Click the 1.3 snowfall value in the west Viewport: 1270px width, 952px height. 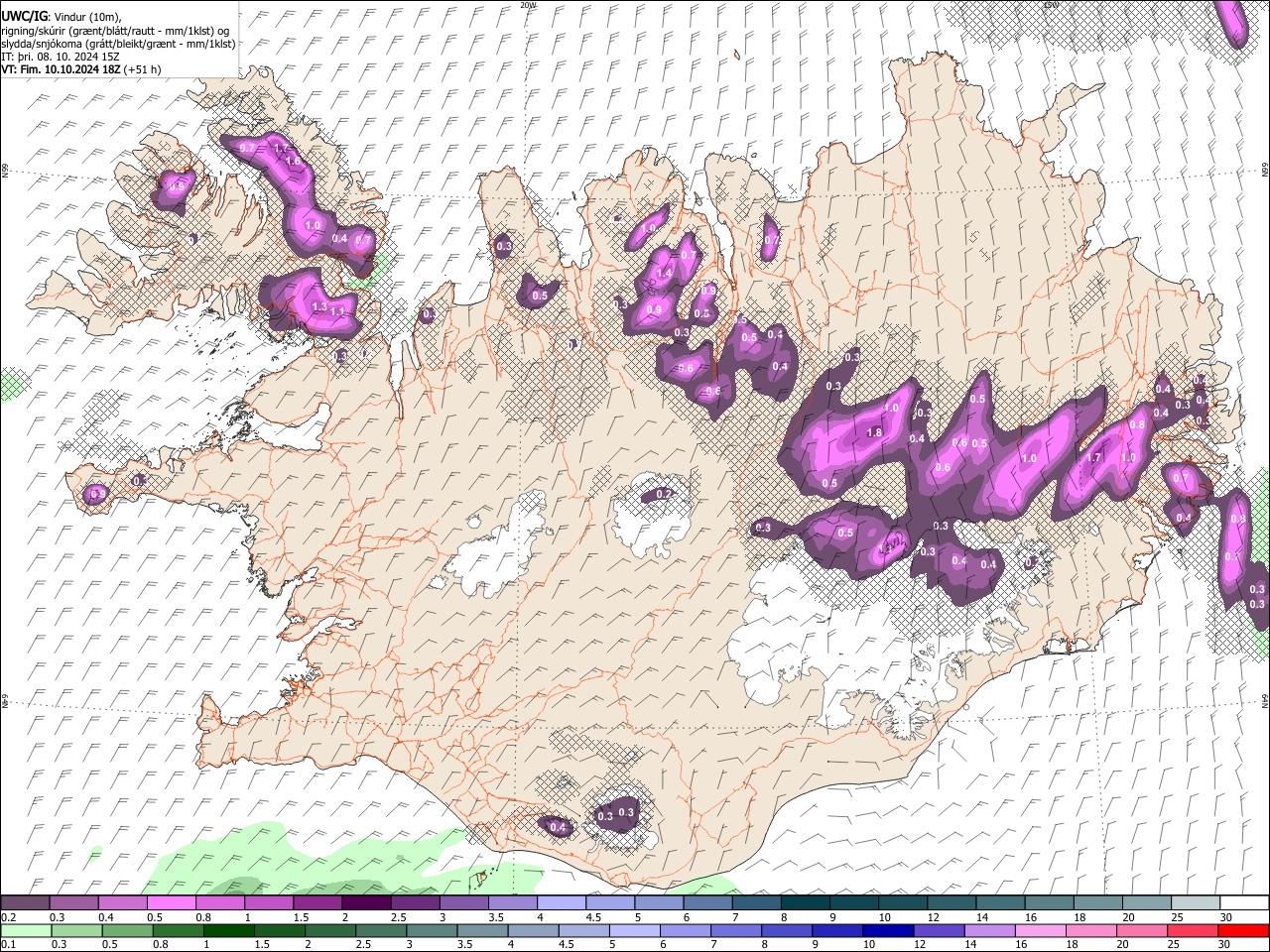coord(319,307)
